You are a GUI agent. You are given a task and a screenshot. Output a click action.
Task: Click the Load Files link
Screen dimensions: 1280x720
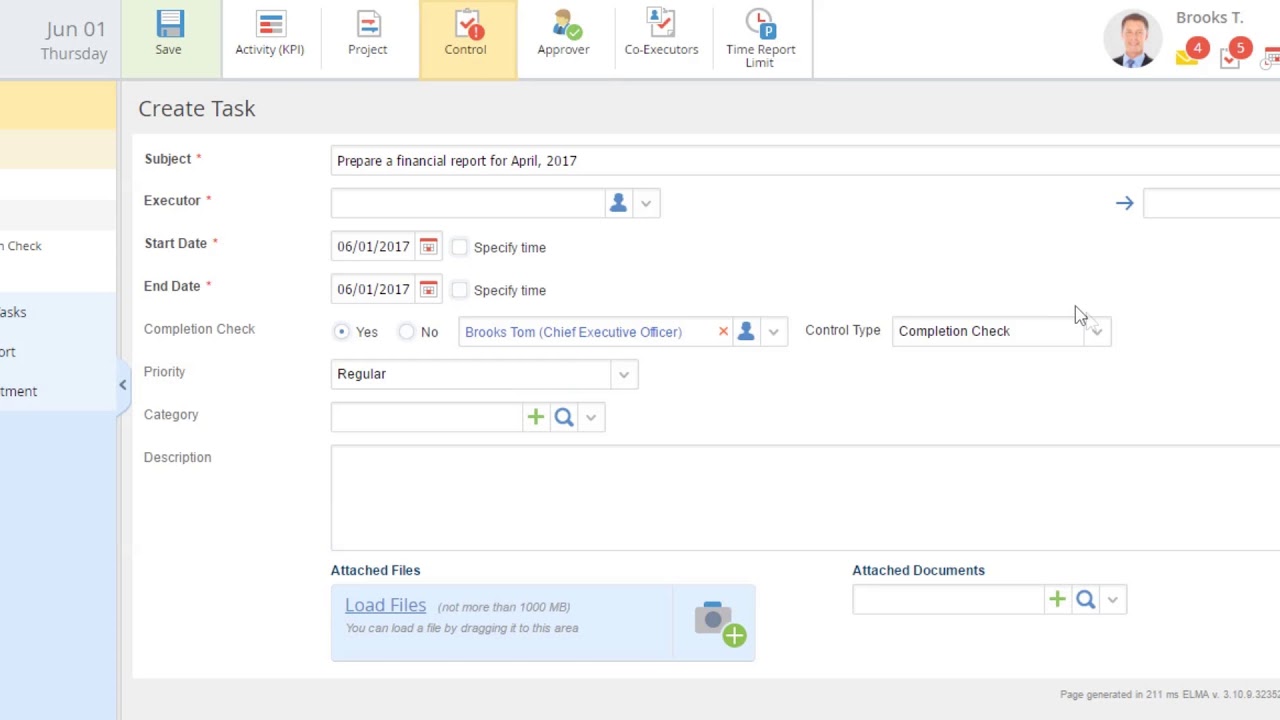(x=385, y=605)
